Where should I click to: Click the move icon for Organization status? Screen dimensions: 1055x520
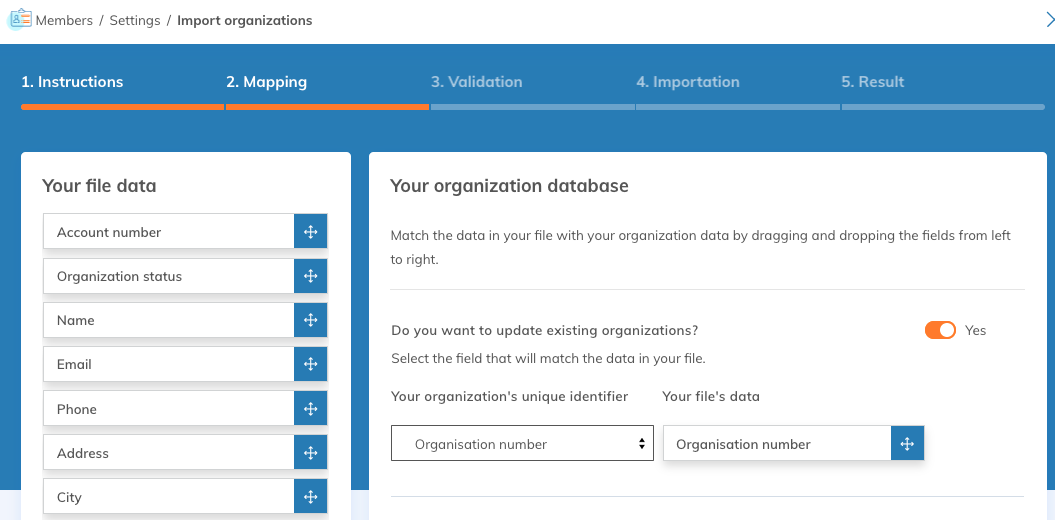tap(310, 276)
